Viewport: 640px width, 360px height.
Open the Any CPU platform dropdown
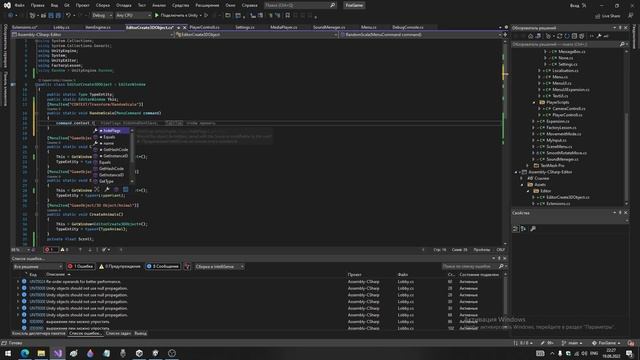[133, 16]
